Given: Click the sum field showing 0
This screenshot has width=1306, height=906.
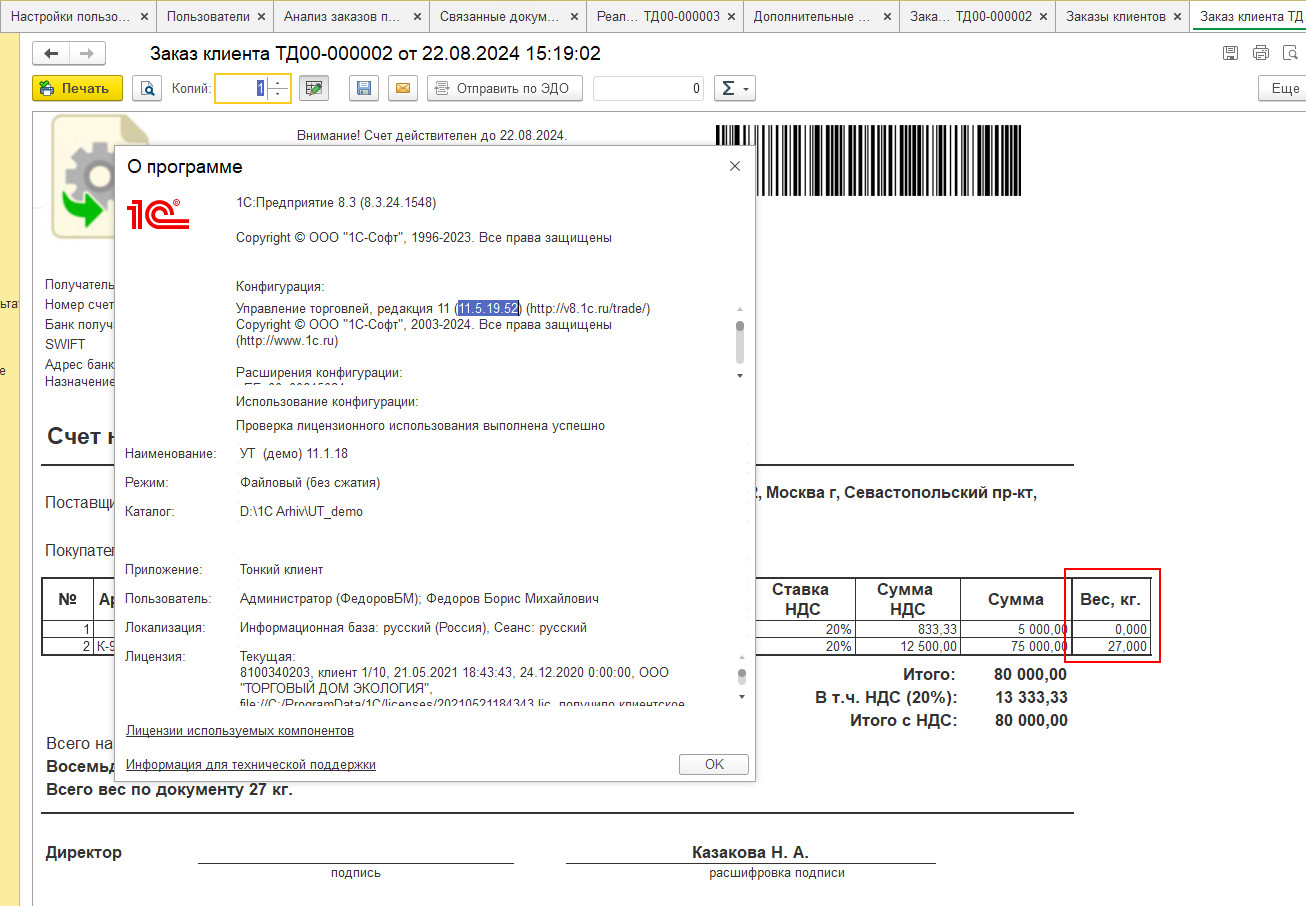Looking at the screenshot, I should pyautogui.click(x=648, y=88).
